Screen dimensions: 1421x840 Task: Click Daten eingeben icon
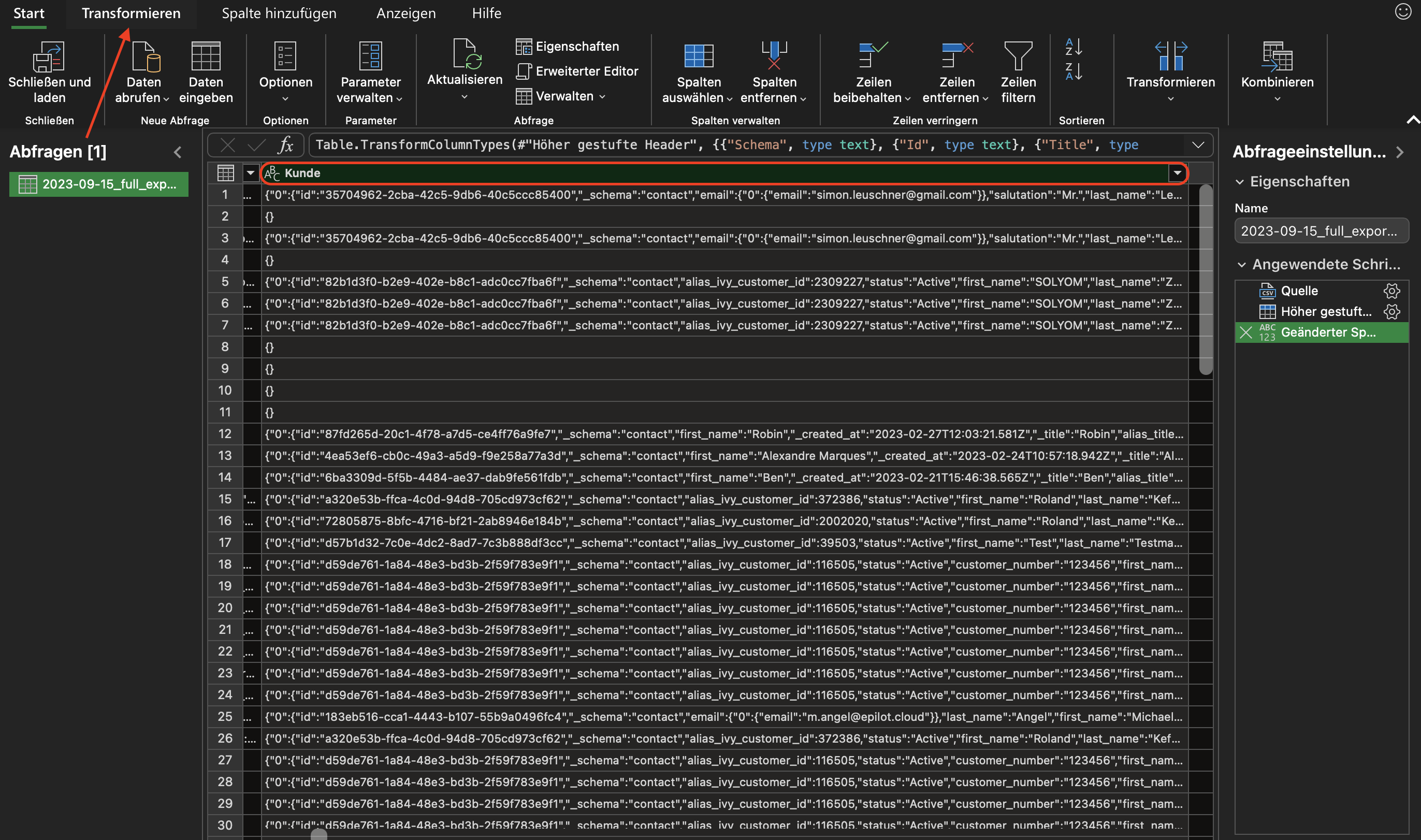pos(206,56)
